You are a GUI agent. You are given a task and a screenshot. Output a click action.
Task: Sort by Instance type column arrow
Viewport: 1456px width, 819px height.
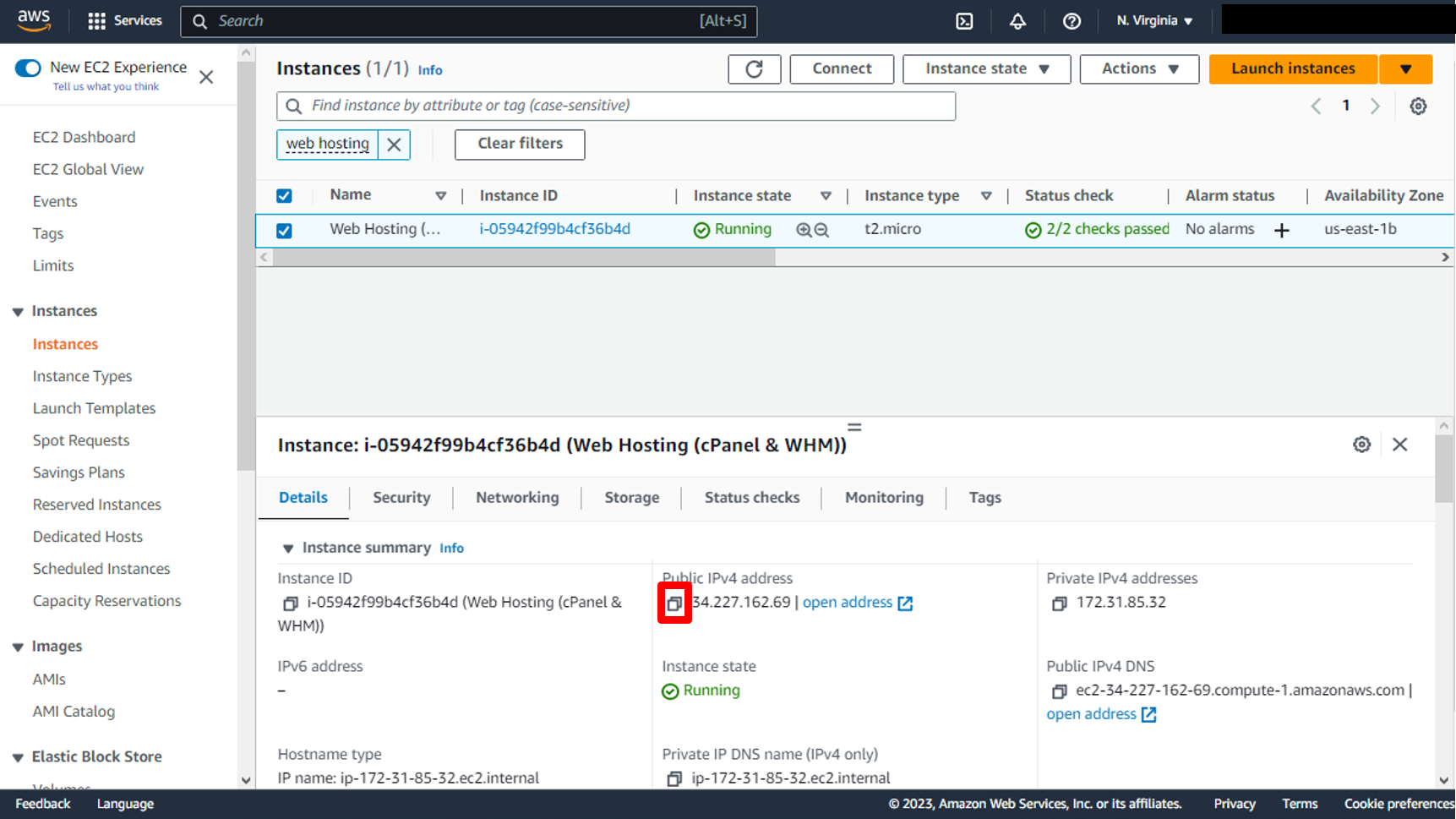[x=986, y=196]
